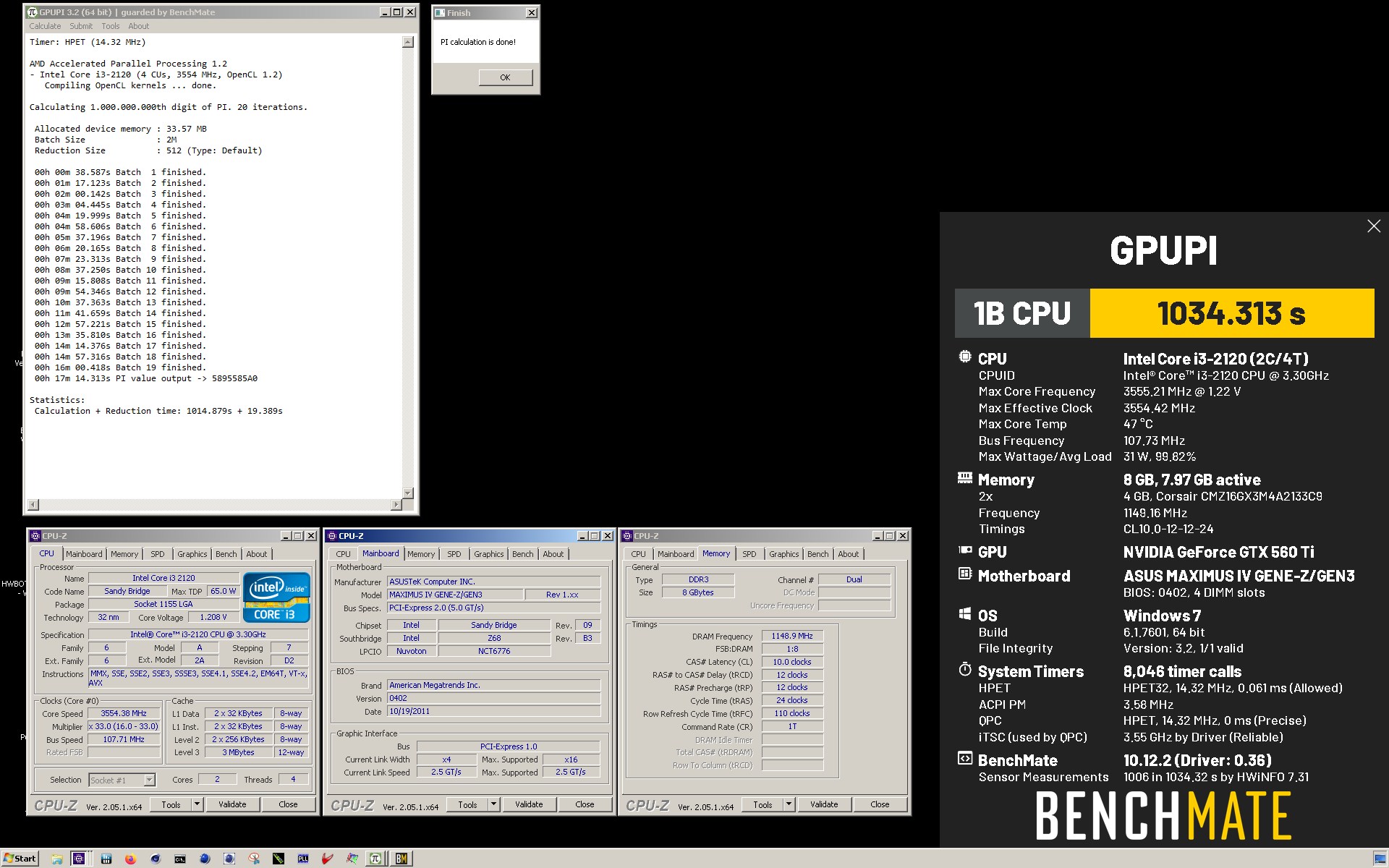This screenshot has height=868, width=1389.
Task: Open the Snipping Tool taskbar icon
Action: tap(254, 859)
